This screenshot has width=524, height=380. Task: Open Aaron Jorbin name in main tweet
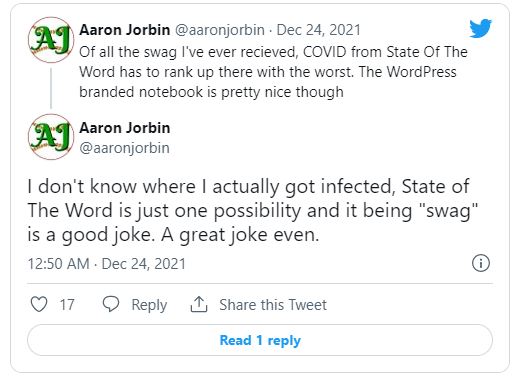pos(125,128)
